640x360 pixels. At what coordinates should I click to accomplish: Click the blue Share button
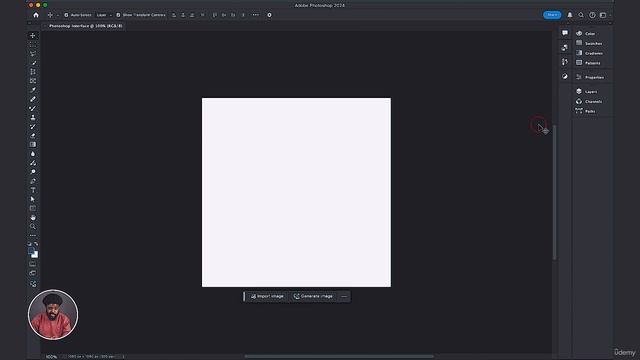(x=552, y=15)
